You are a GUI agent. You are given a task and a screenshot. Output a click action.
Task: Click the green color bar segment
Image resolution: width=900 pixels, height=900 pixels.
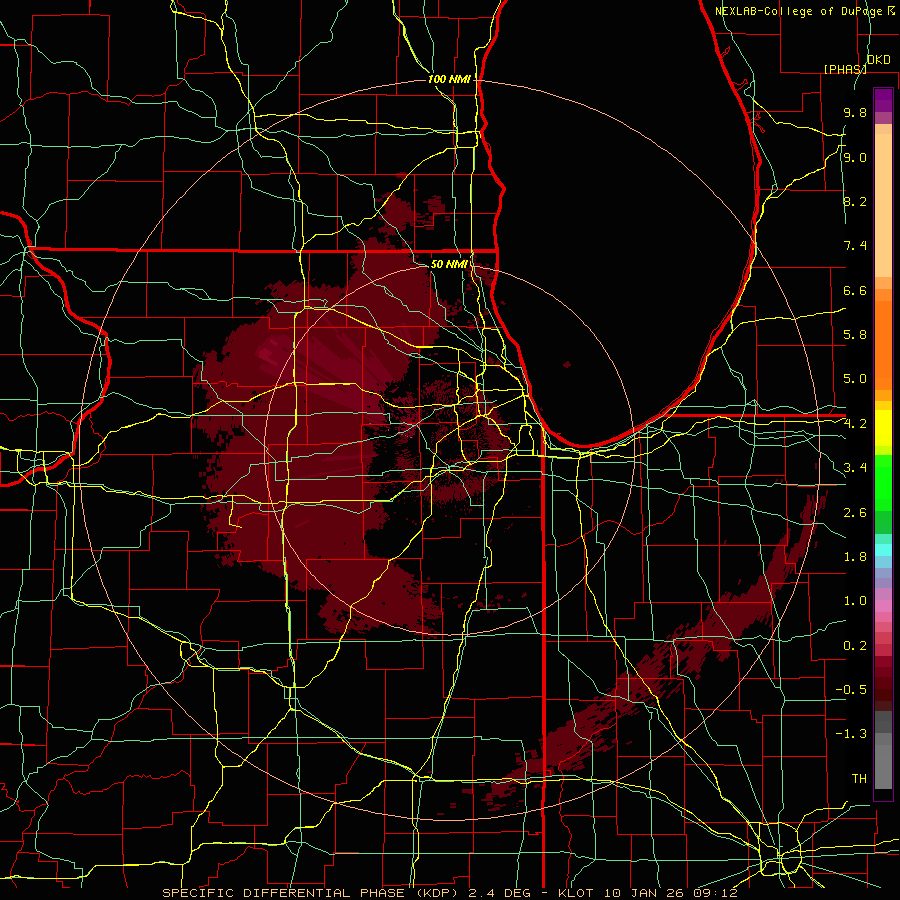883,483
